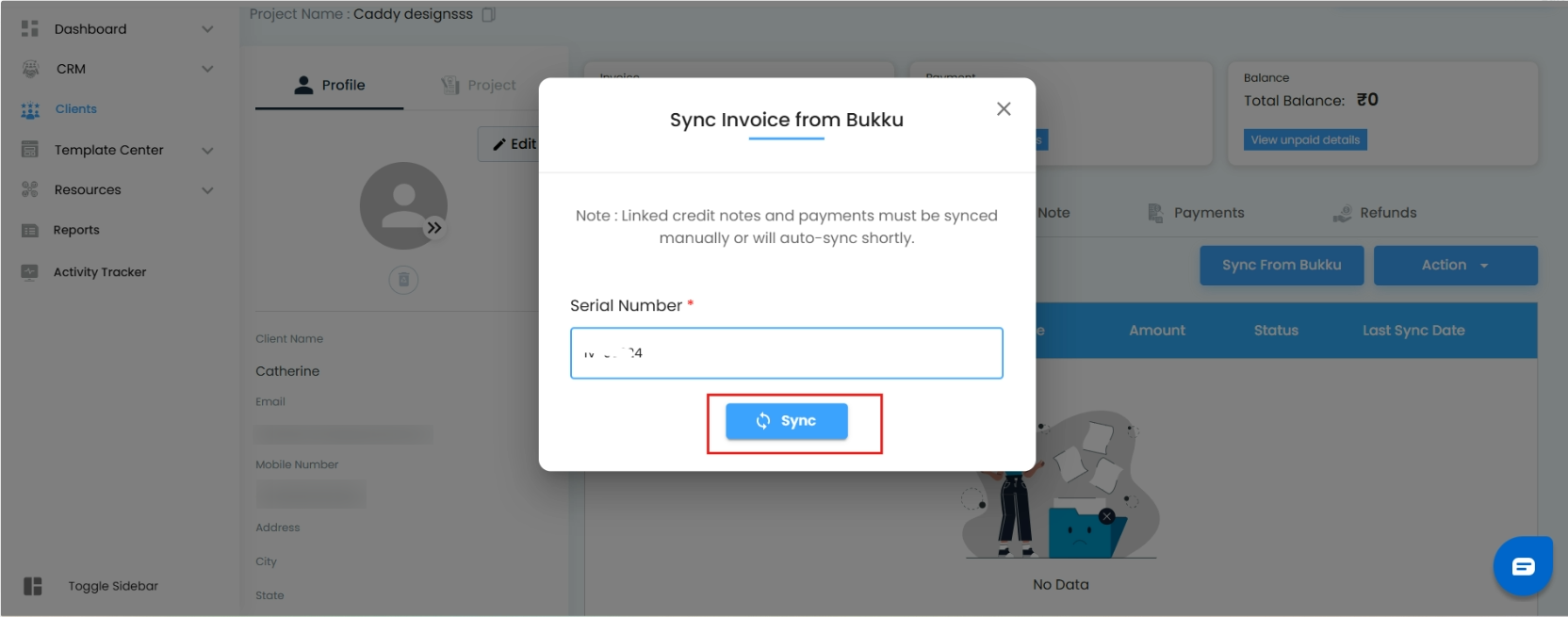Click the copy icon beside project name

(x=488, y=14)
